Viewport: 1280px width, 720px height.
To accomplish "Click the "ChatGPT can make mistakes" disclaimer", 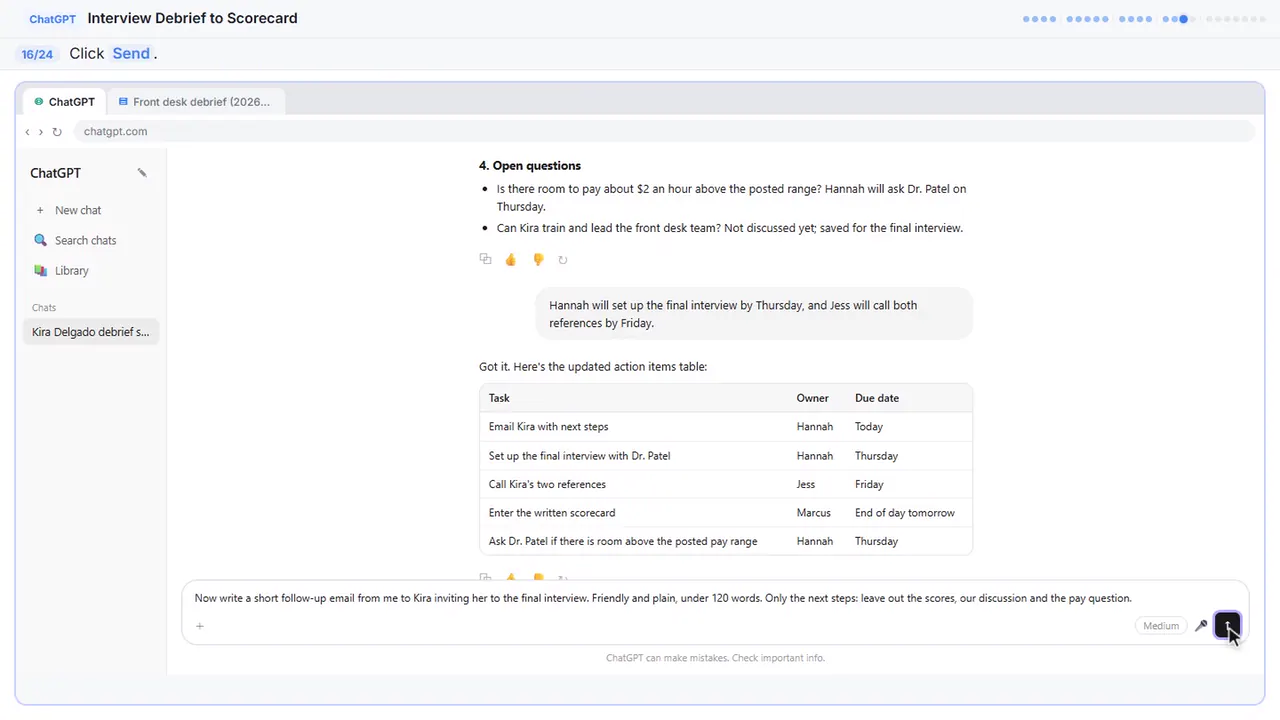I will click(x=716, y=658).
